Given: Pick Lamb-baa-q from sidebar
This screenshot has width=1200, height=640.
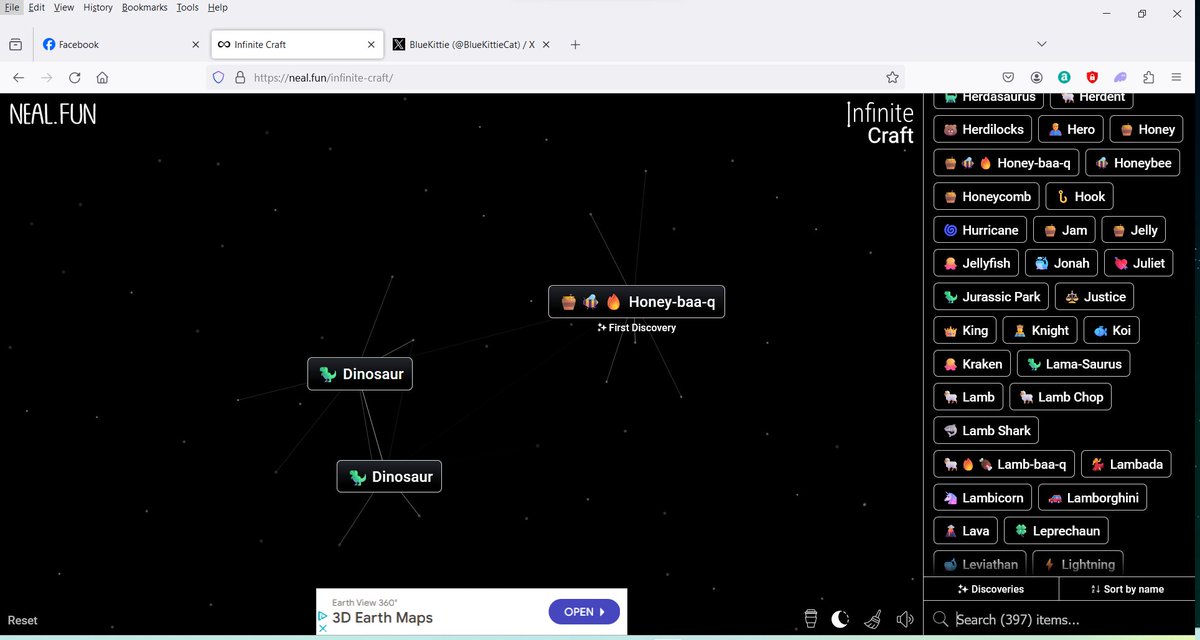Looking at the screenshot, I should click(1005, 464).
